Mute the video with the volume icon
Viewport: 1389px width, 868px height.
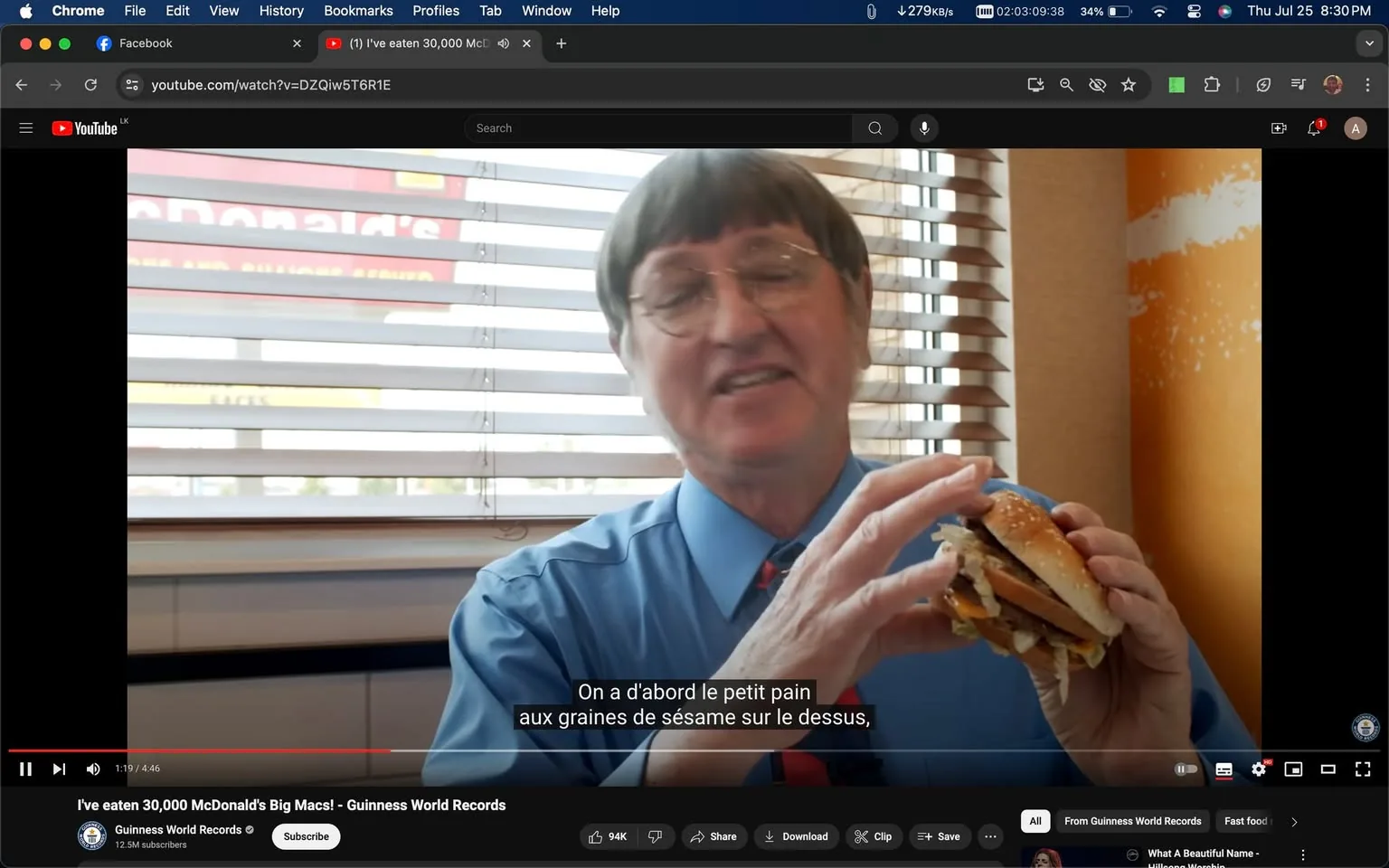[92, 769]
